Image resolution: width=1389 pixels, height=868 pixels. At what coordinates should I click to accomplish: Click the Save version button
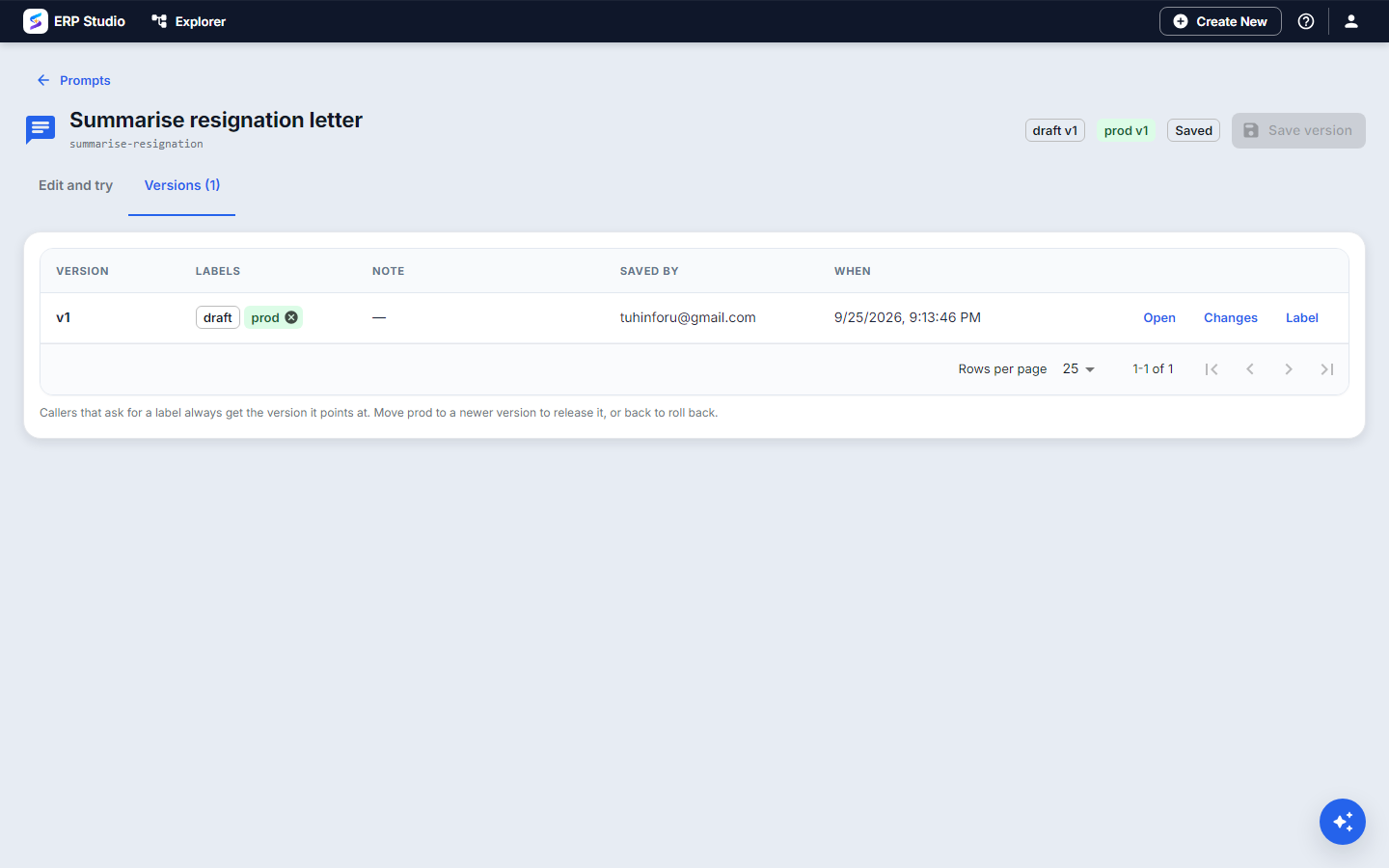(x=1298, y=130)
